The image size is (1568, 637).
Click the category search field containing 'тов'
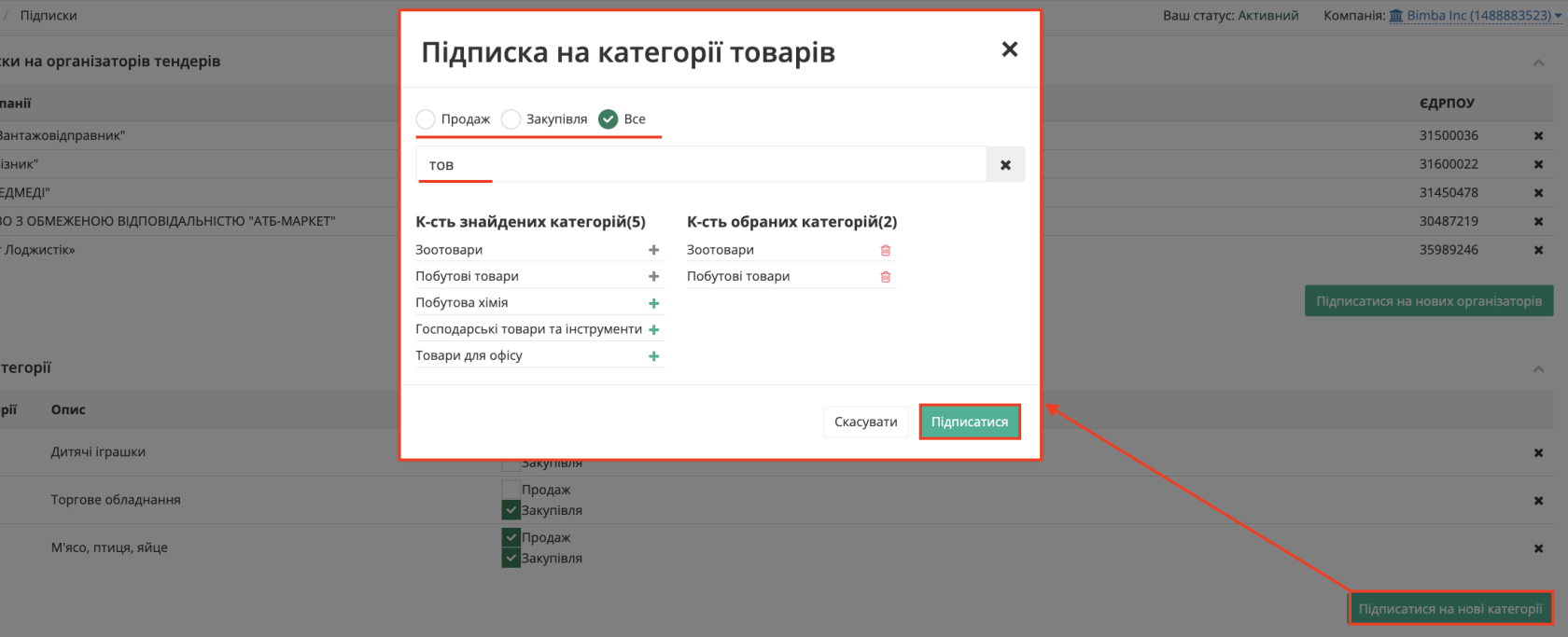coord(701,165)
